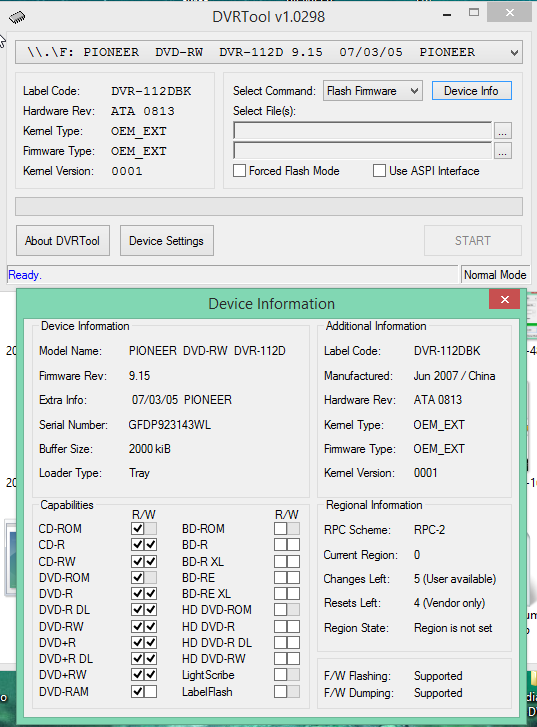Click the HD DVD-R write checkbox
This screenshot has height=727, width=537.
coord(294,626)
